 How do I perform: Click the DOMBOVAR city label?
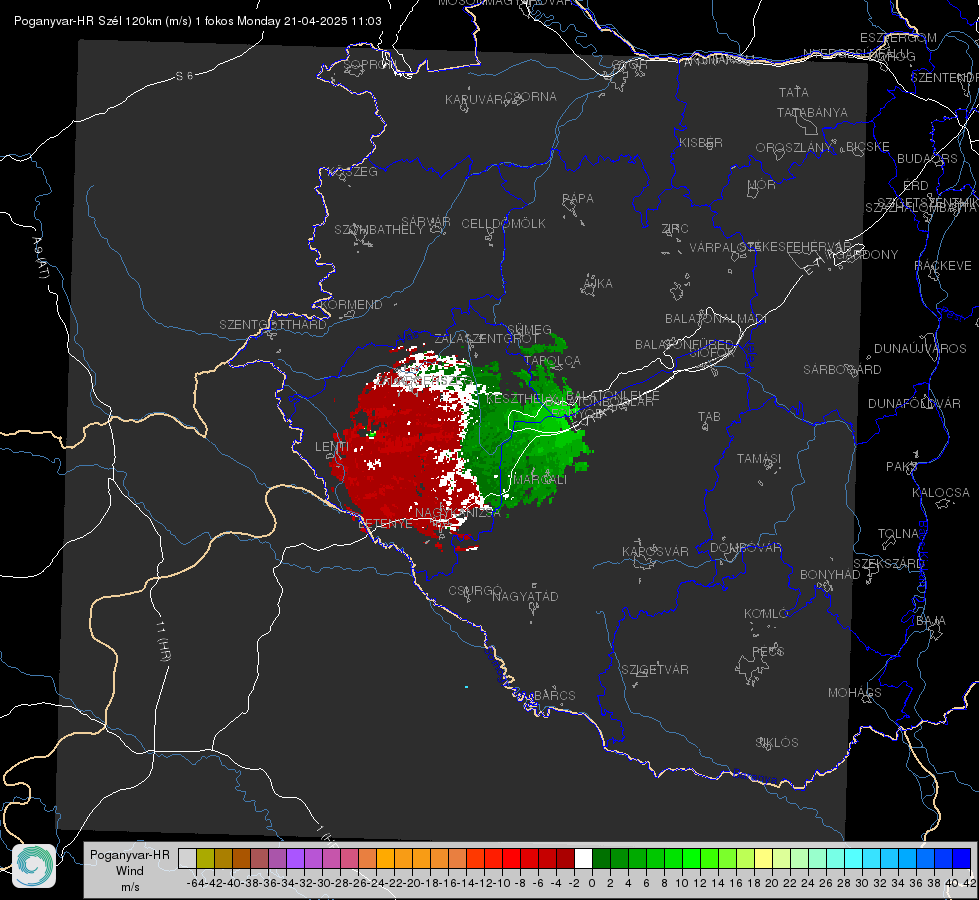coord(745,548)
